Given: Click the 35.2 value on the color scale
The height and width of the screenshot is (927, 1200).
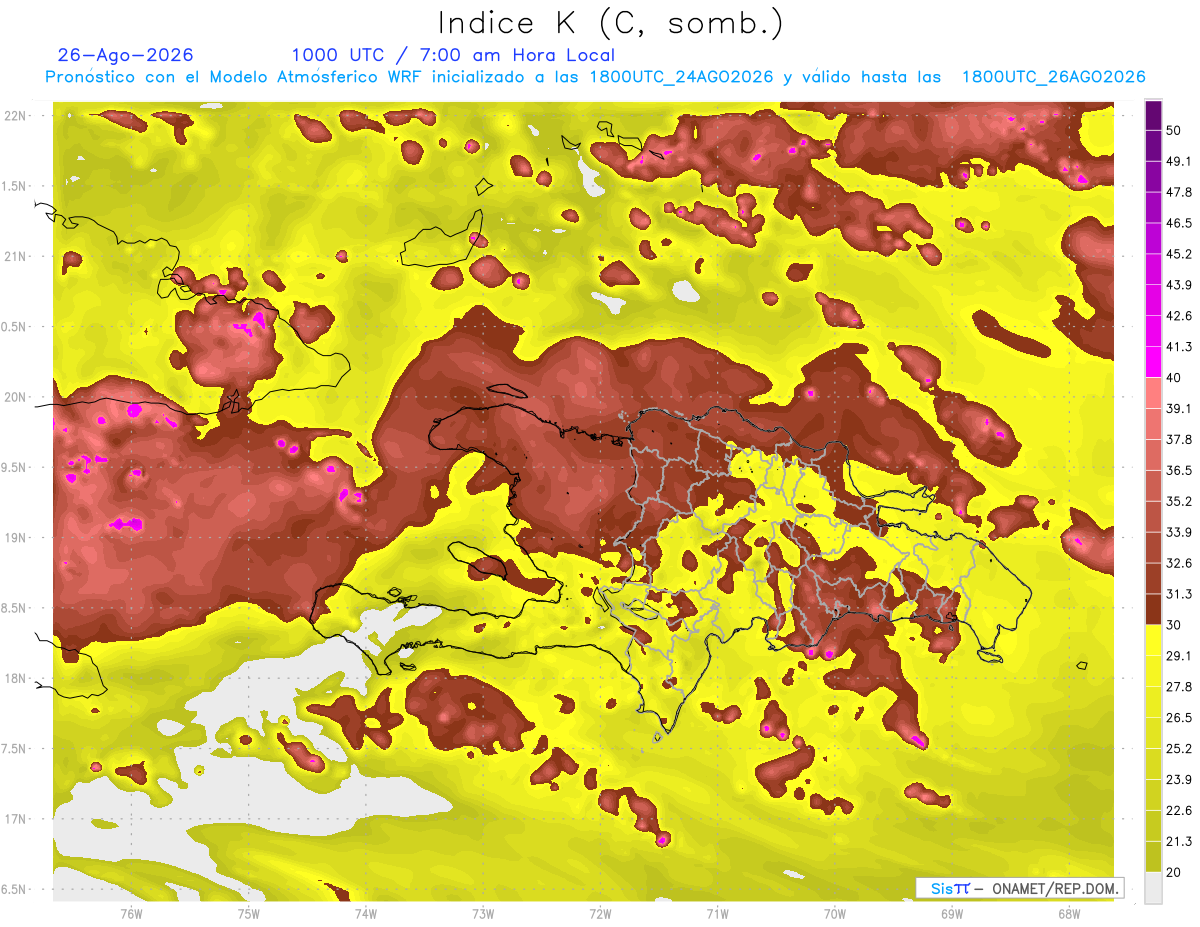Looking at the screenshot, I should coord(1178,502).
